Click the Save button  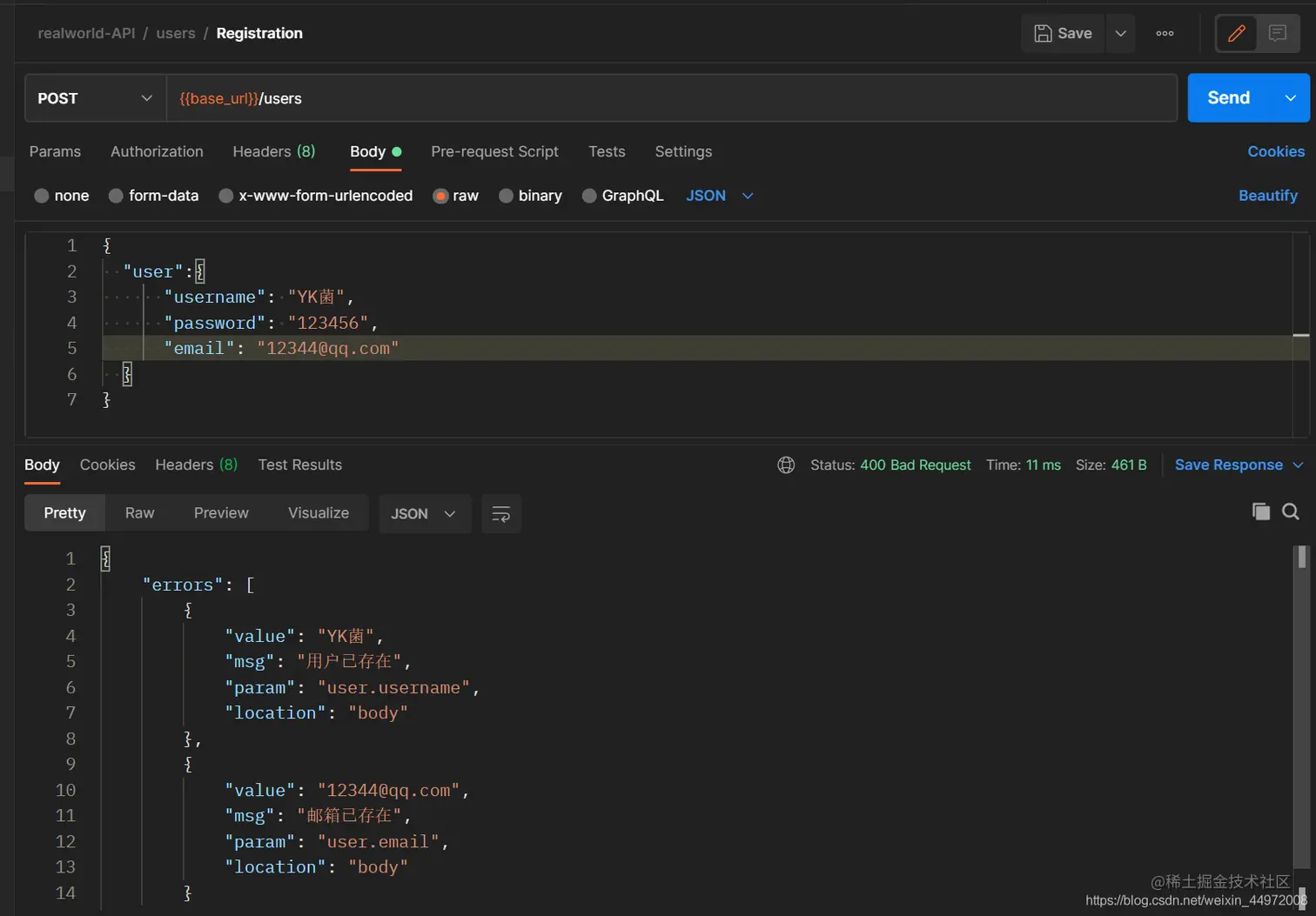click(x=1063, y=33)
